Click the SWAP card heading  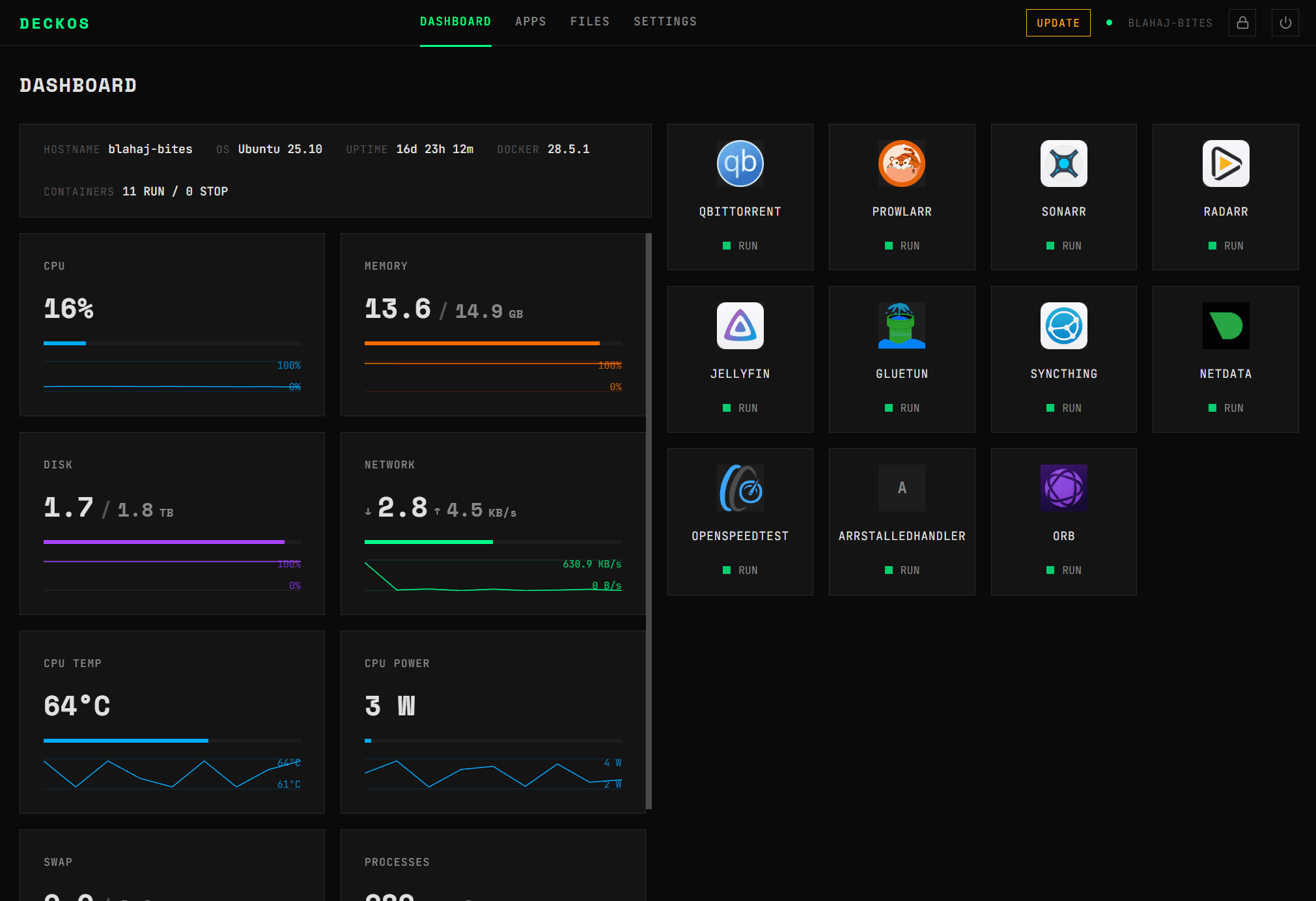58,862
